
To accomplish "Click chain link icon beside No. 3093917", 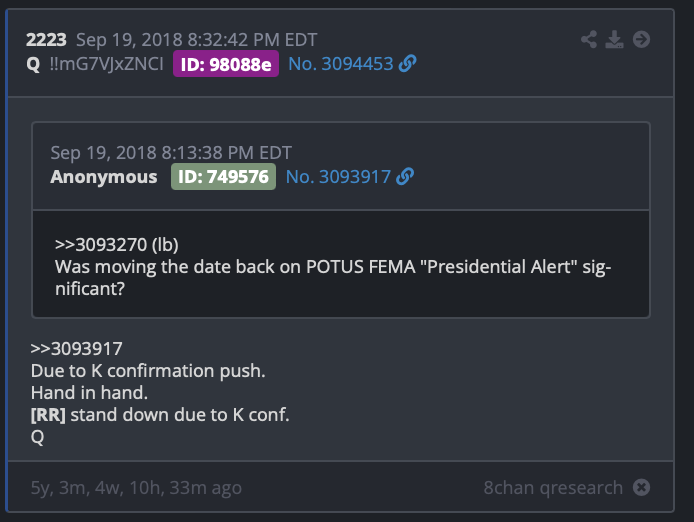I will point(404,177).
